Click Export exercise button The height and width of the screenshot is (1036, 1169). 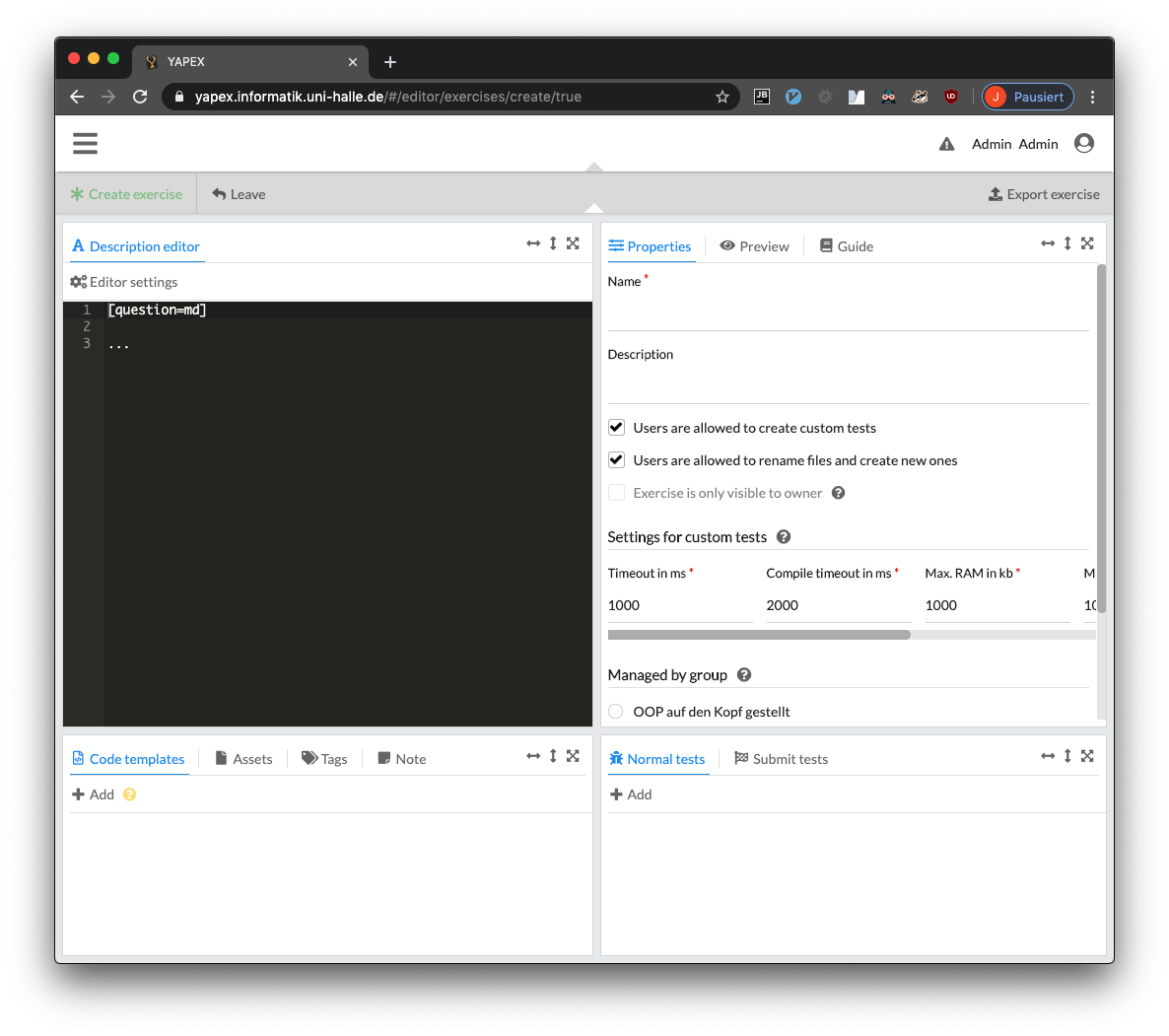1044,194
